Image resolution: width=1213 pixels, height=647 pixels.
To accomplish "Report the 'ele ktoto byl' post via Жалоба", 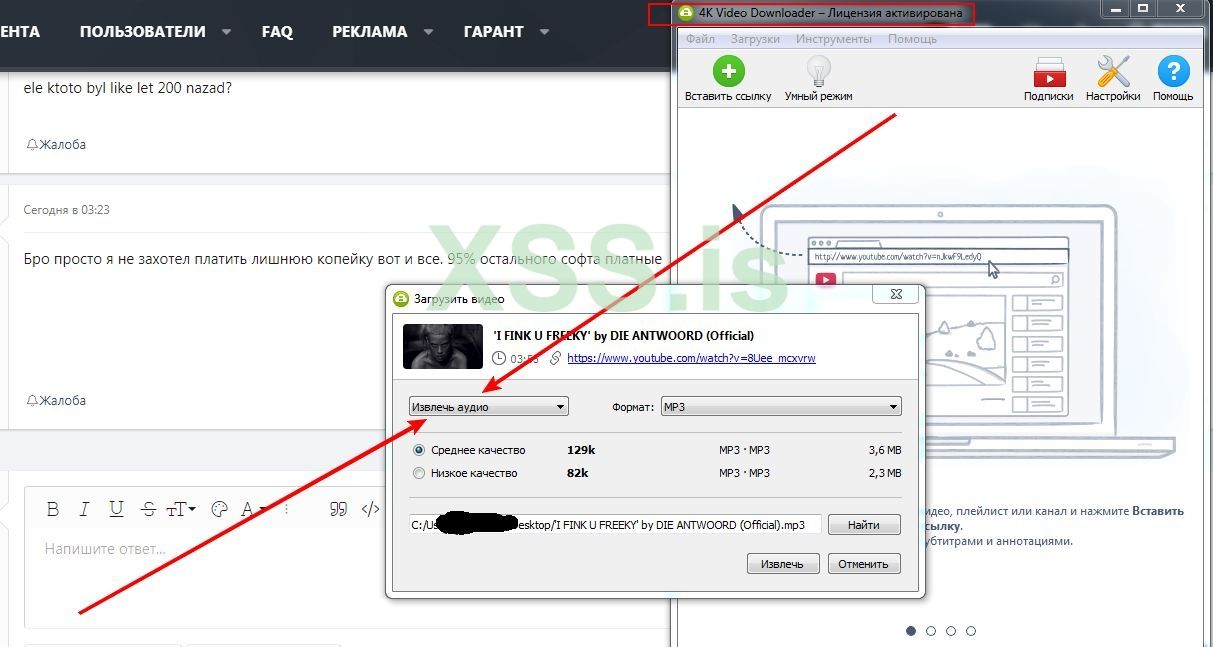I will (56, 144).
